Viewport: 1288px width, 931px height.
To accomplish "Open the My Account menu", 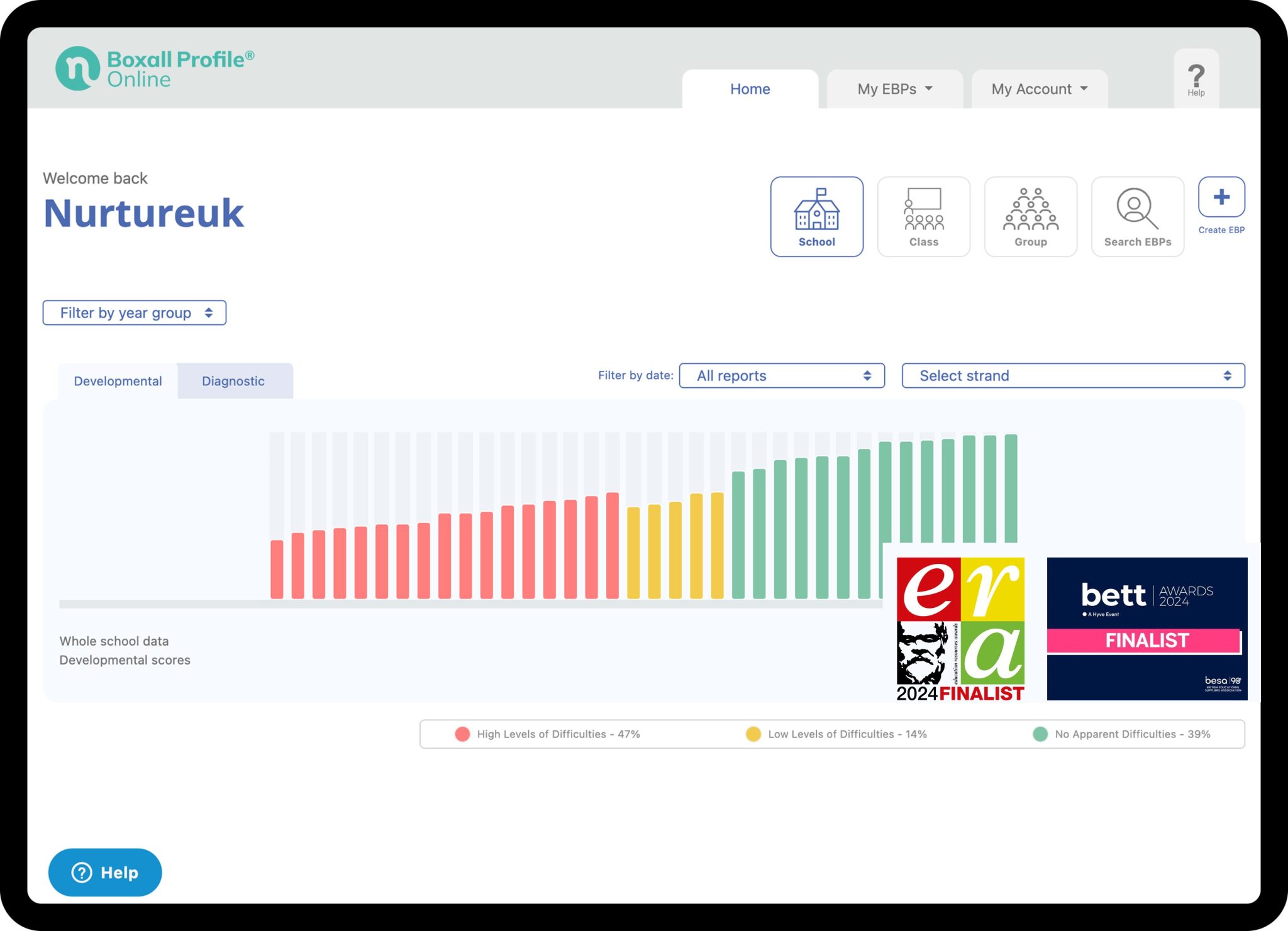I will 1039,89.
